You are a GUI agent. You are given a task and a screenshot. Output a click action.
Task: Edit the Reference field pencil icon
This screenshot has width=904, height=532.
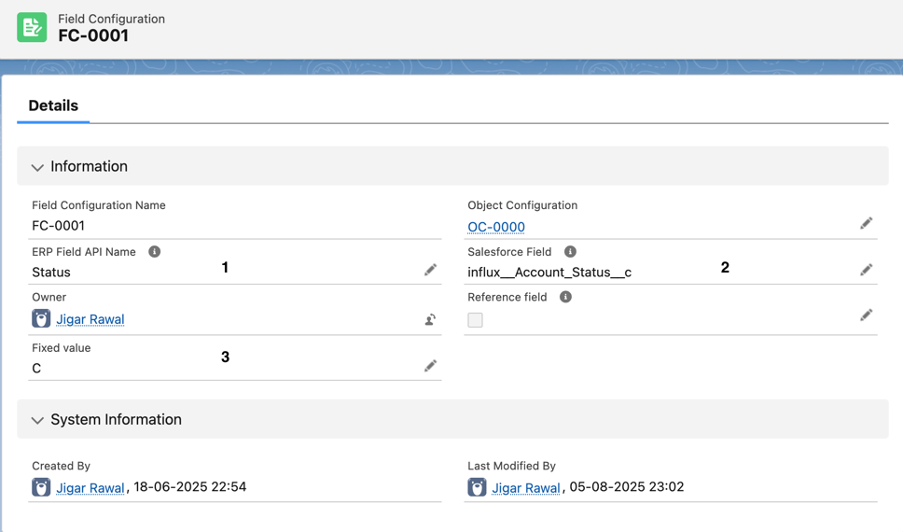point(866,315)
